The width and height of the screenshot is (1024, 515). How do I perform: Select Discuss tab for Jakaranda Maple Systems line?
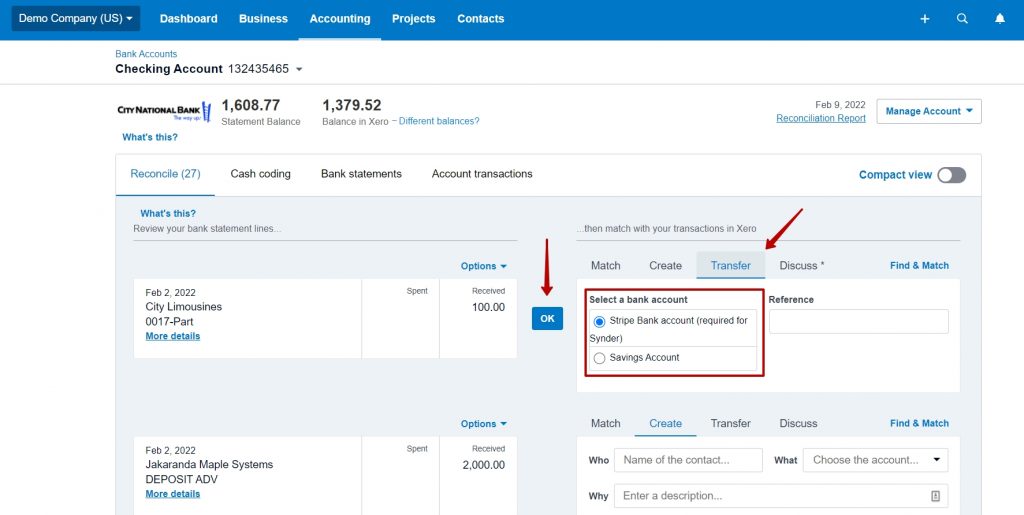click(798, 424)
